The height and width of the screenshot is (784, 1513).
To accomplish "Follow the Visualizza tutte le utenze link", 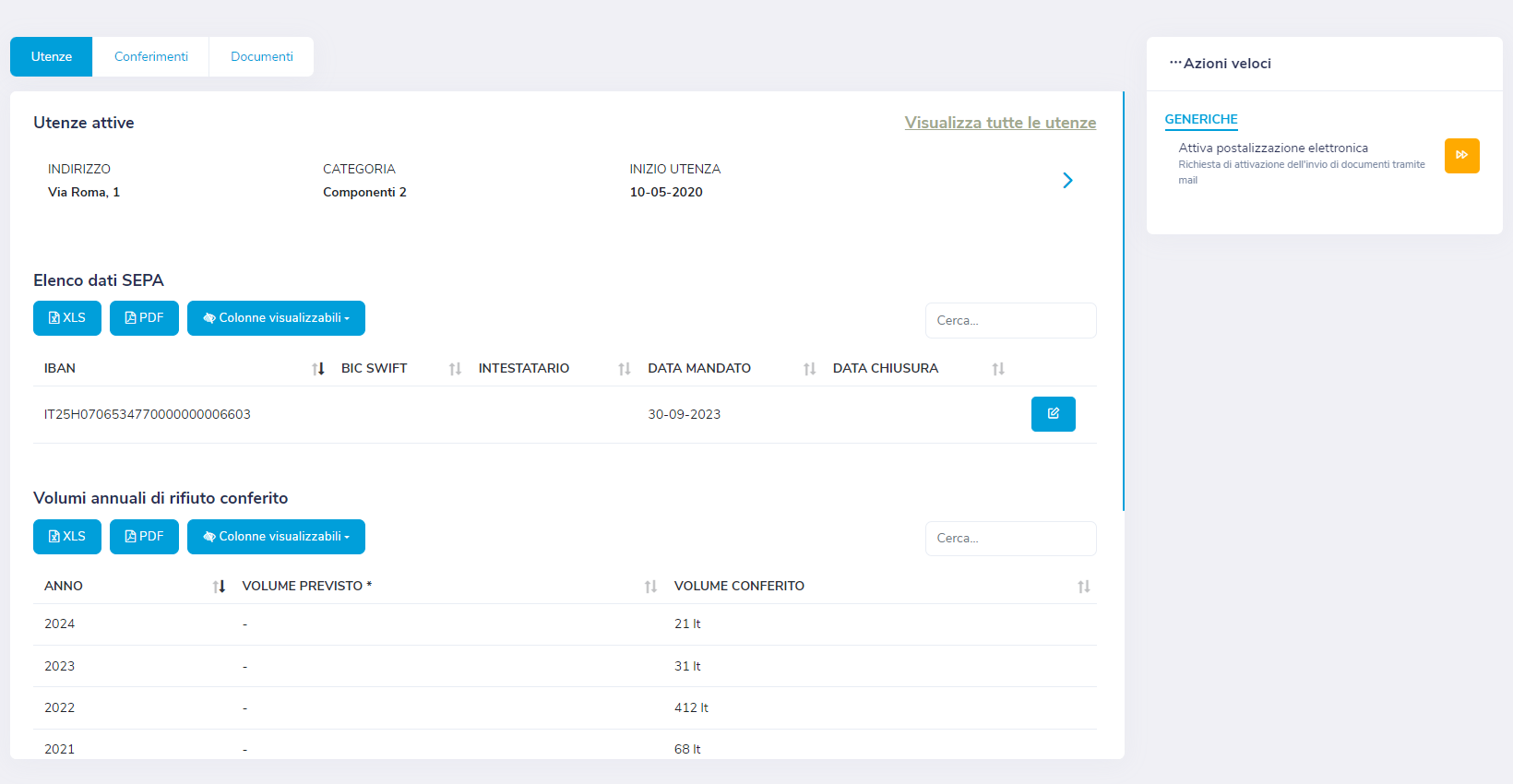I will click(1000, 123).
